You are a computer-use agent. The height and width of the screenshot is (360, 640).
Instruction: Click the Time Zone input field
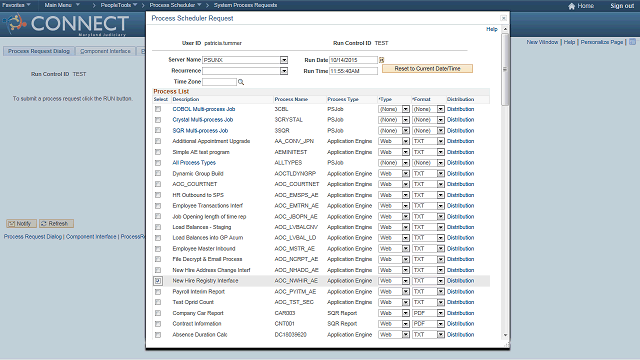(220, 82)
